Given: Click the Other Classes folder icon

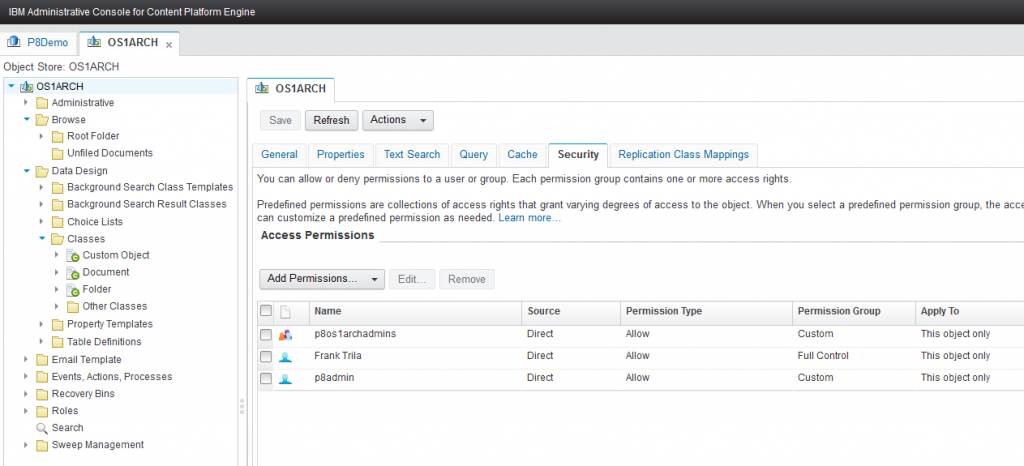Looking at the screenshot, I should [x=73, y=307].
